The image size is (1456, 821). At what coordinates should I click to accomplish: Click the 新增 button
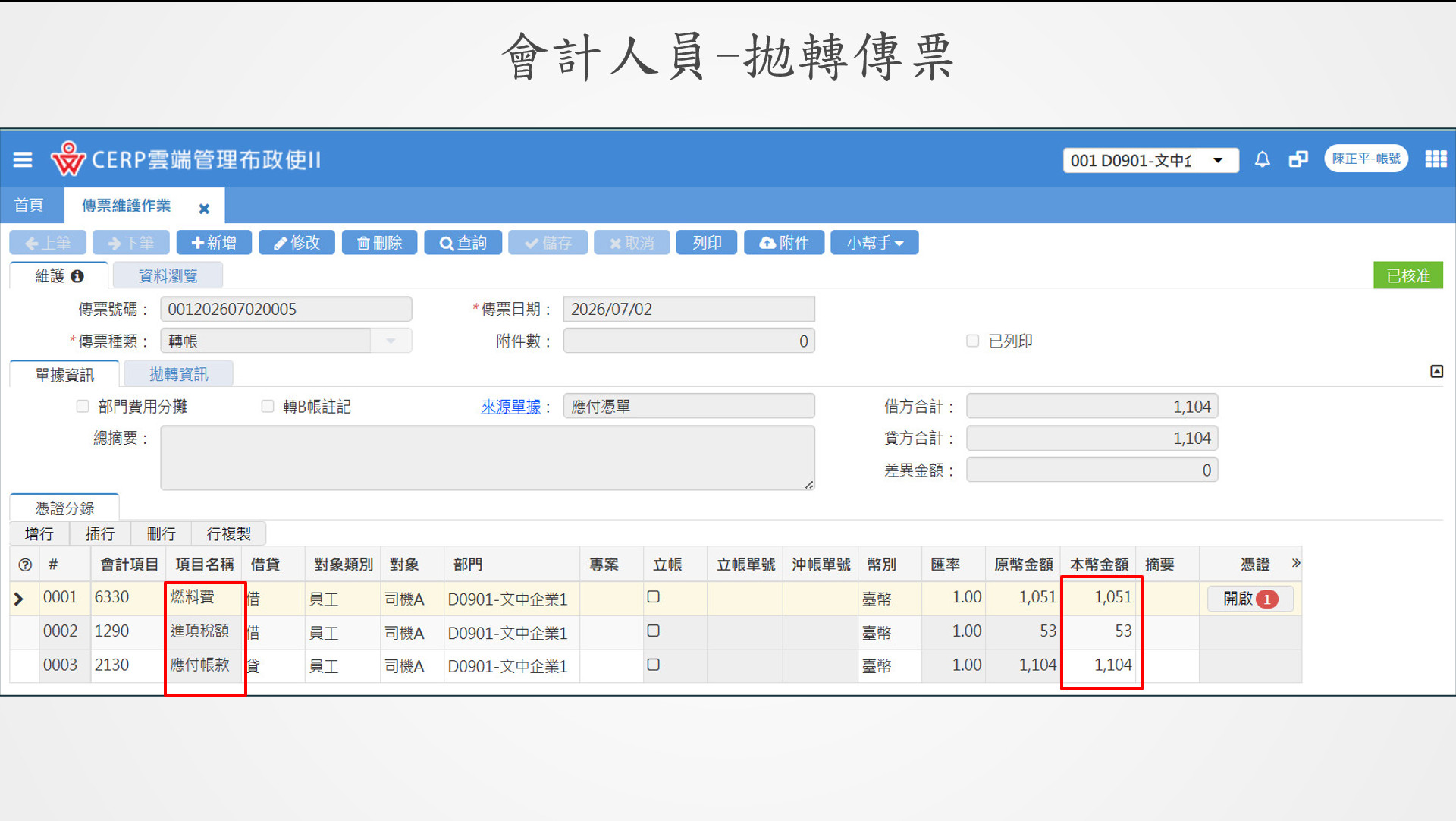tap(214, 243)
